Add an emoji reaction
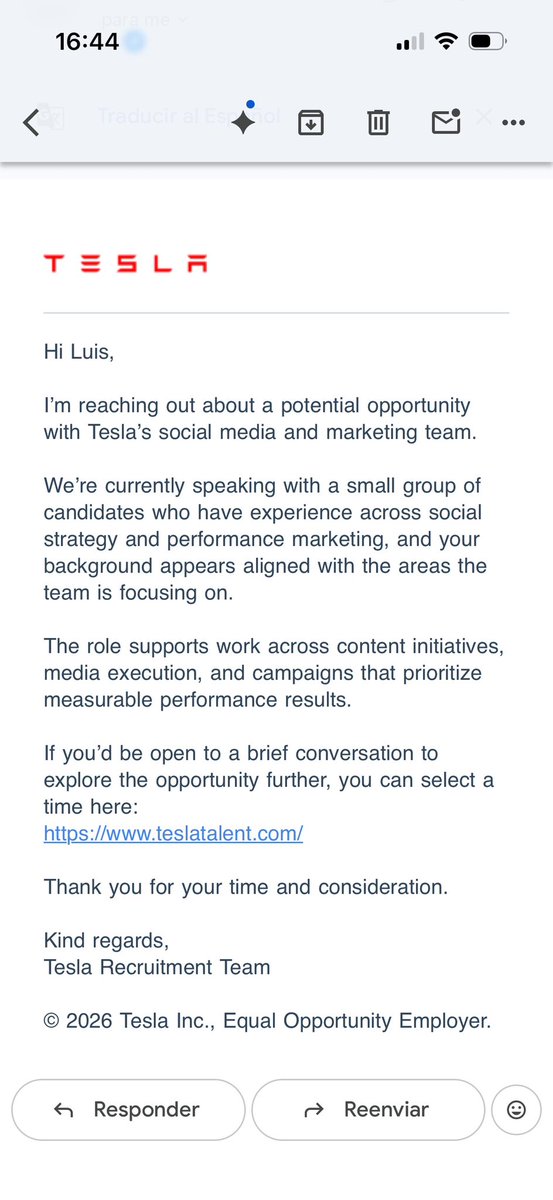Screen dimensions: 553x1200 click(516, 1109)
